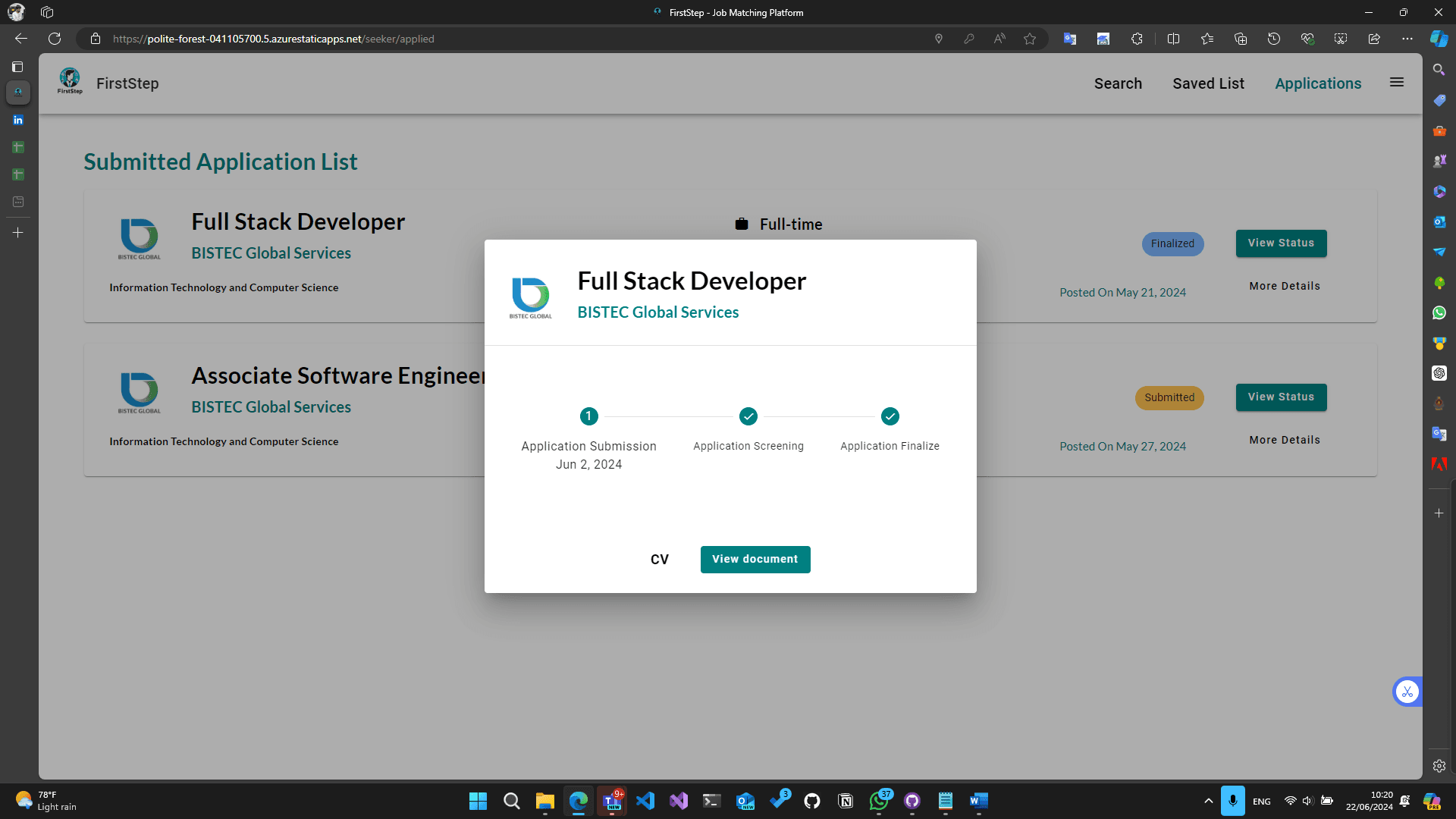Open WhatsApp from the Edge sidebar
Screen dimensions: 1456x819
click(1439, 312)
